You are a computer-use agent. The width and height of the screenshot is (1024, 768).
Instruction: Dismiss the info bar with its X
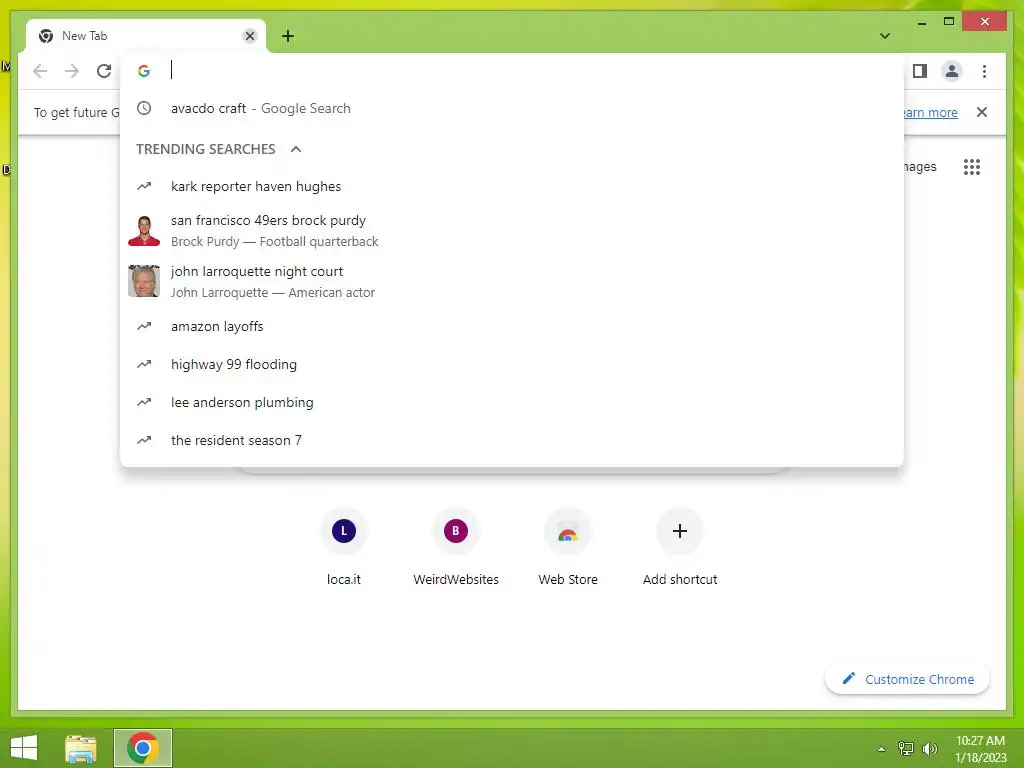pyautogui.click(x=982, y=112)
